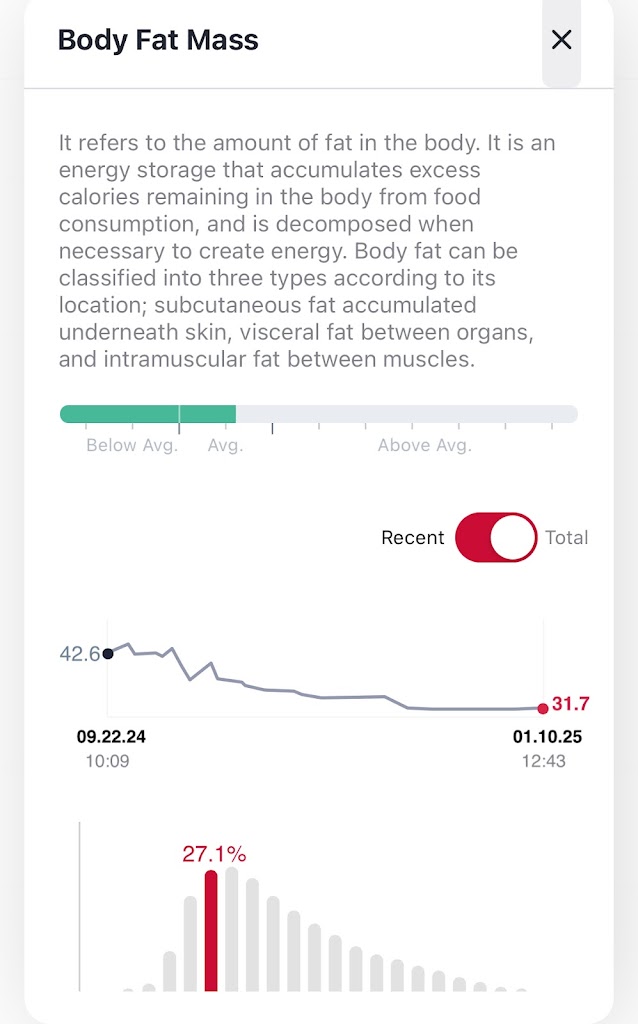
Task: Select the Total view label
Action: [566, 538]
